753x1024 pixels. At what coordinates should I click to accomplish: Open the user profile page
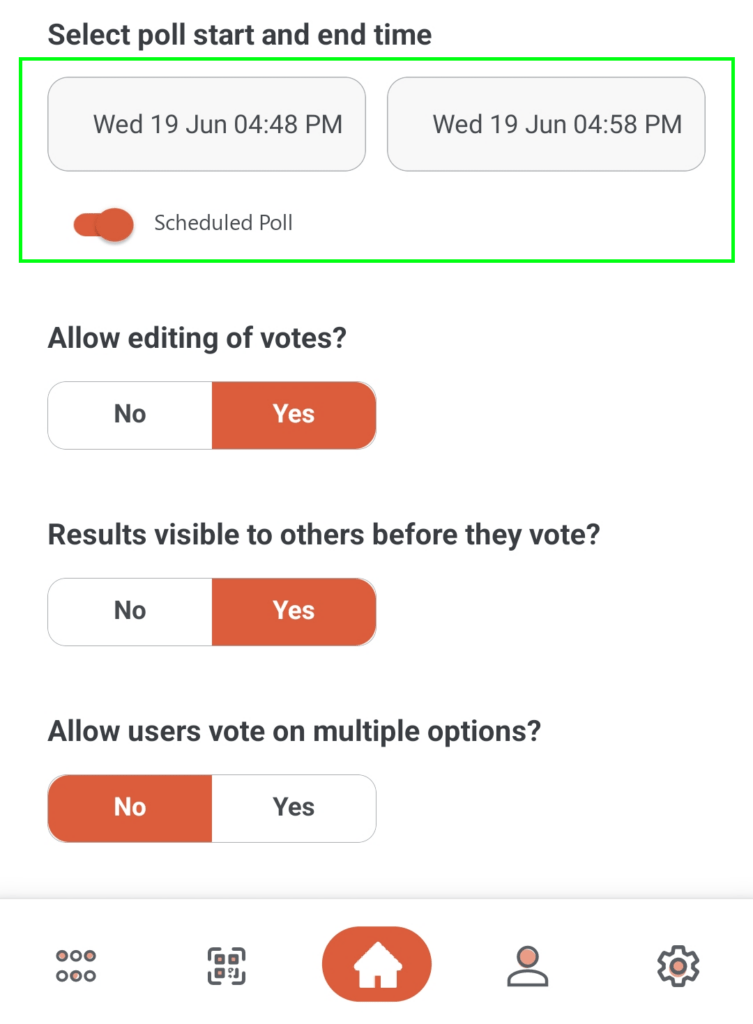[526, 965]
